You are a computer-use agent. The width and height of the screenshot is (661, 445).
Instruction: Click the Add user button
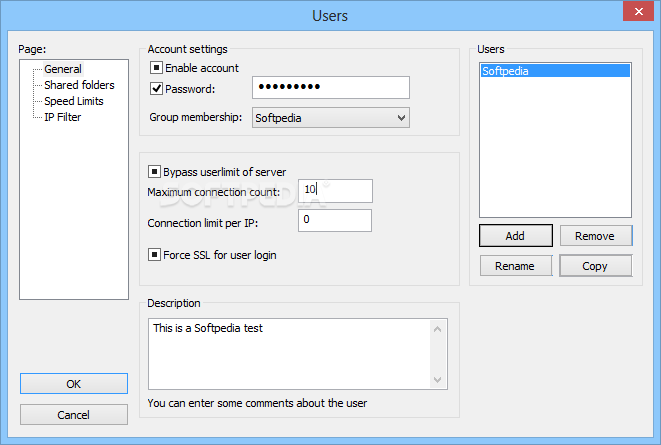coord(516,236)
